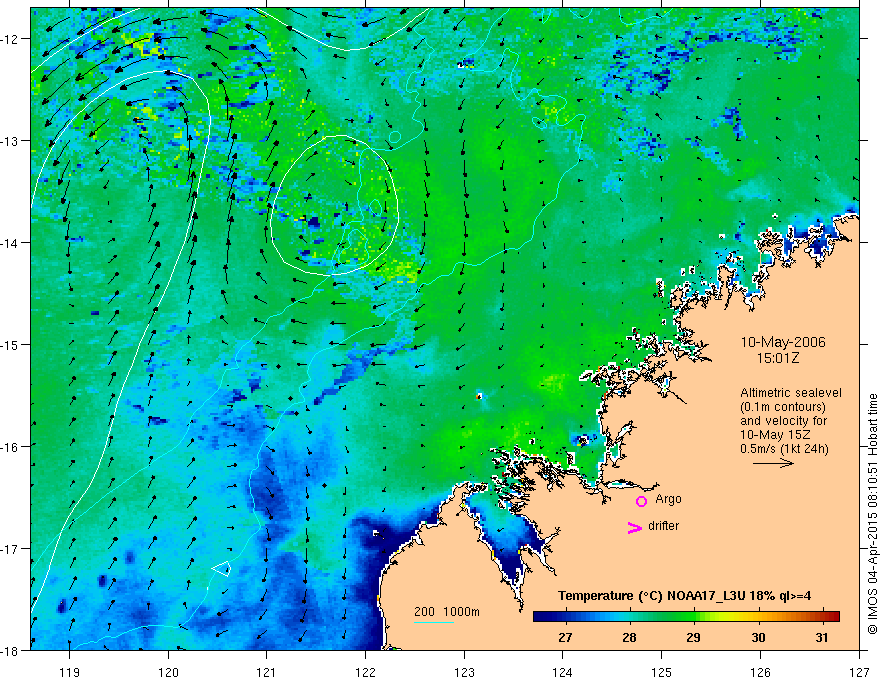Click the temperature color bar legend
The width and height of the screenshot is (880, 680).
[x=686, y=617]
